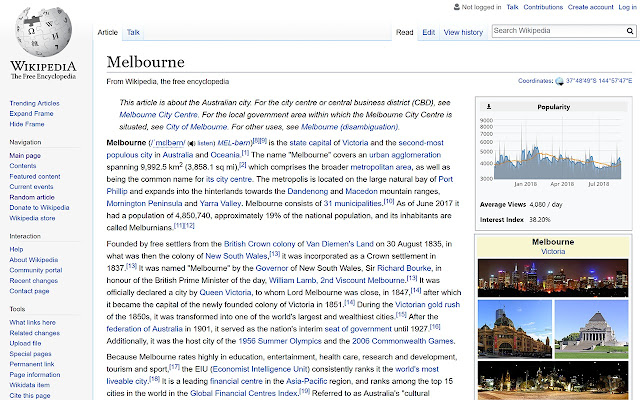Click Queen Victoria link
Image resolution: width=640 pixels, height=400 pixels.
[x=225, y=293]
